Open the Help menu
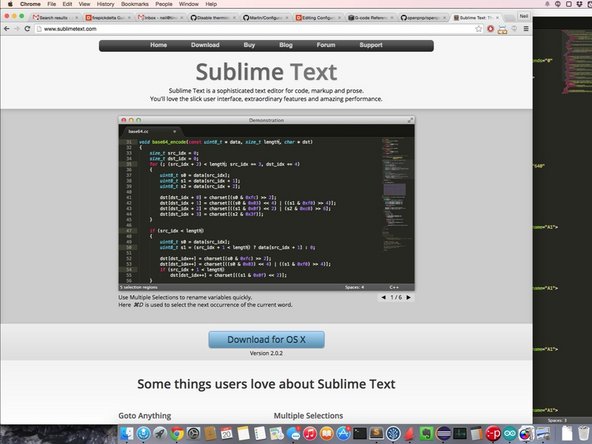Viewport: 592px width, 444px height. 211,4
